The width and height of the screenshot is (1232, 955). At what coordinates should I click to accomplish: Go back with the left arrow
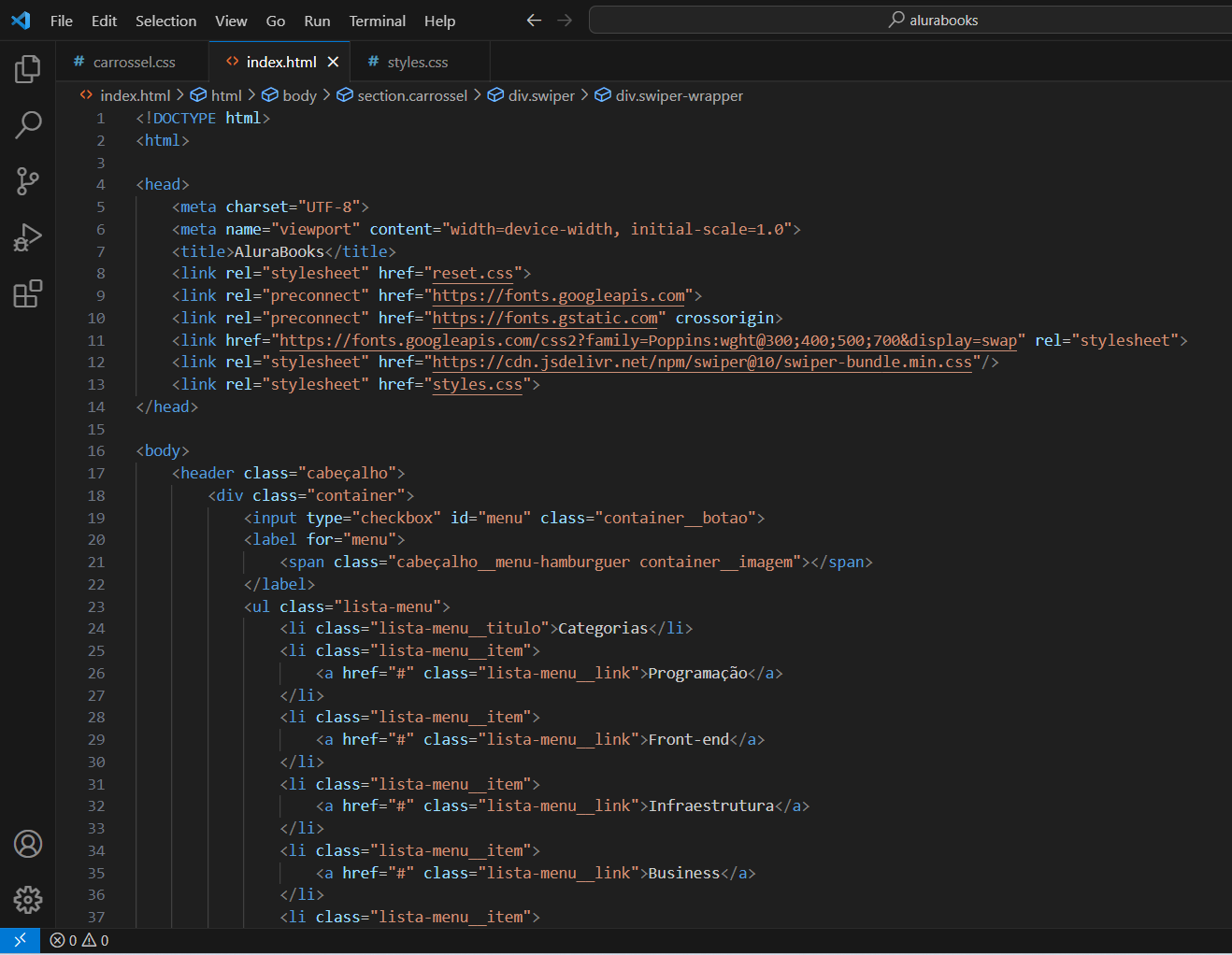pos(534,20)
